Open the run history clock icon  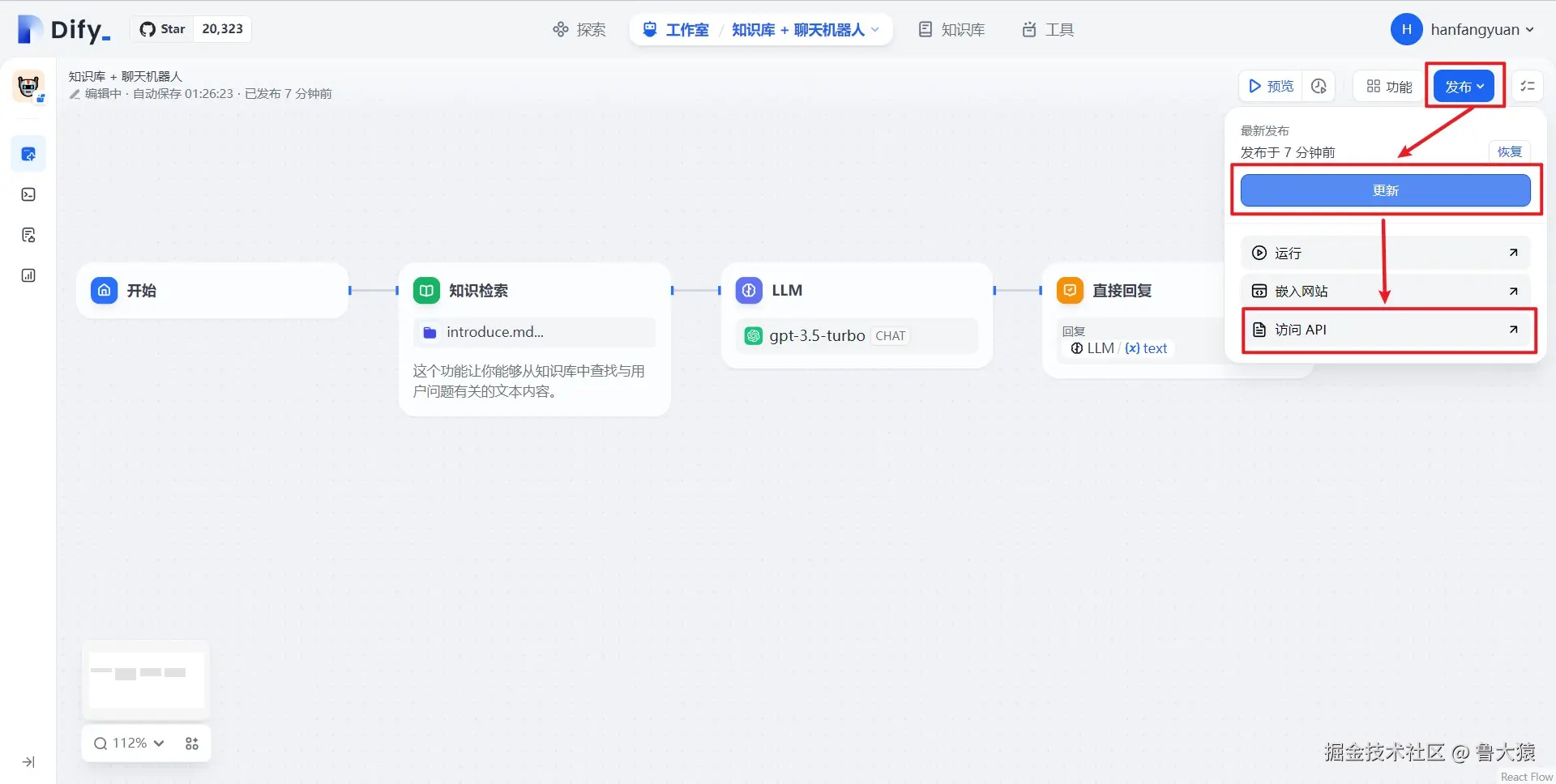(1319, 86)
